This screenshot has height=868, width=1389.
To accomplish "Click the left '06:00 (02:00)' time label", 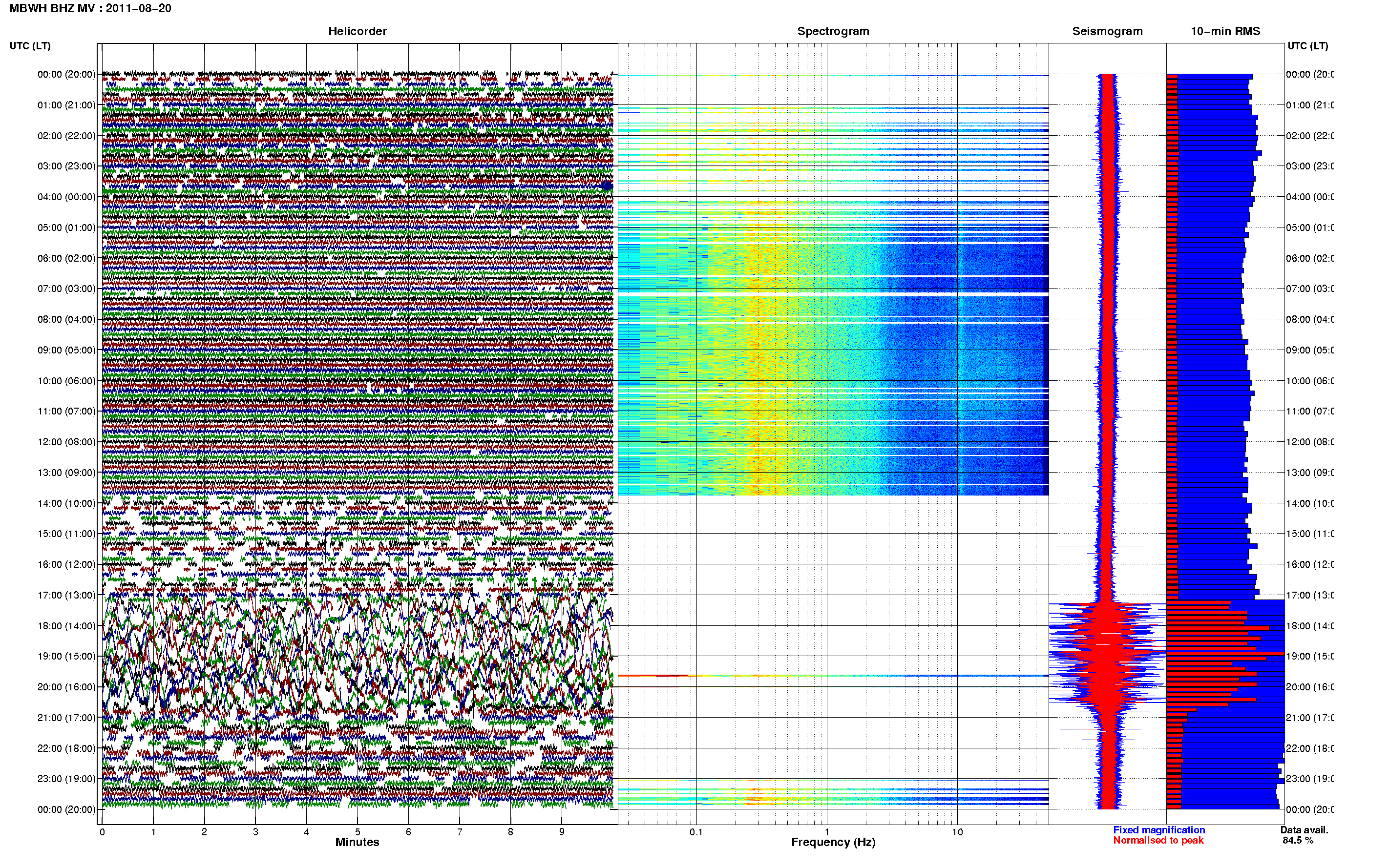I will [x=66, y=258].
